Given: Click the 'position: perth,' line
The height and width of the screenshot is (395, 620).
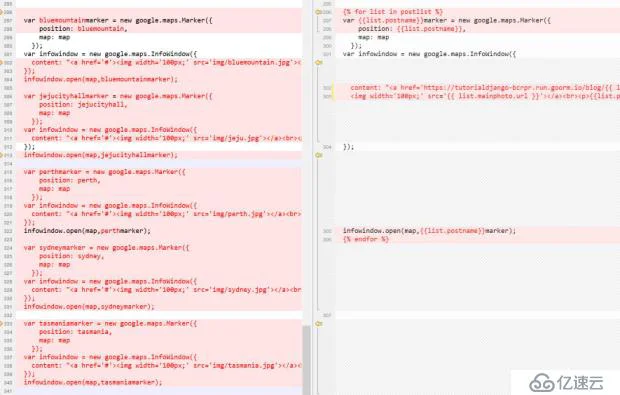Looking at the screenshot, I should point(70,180).
